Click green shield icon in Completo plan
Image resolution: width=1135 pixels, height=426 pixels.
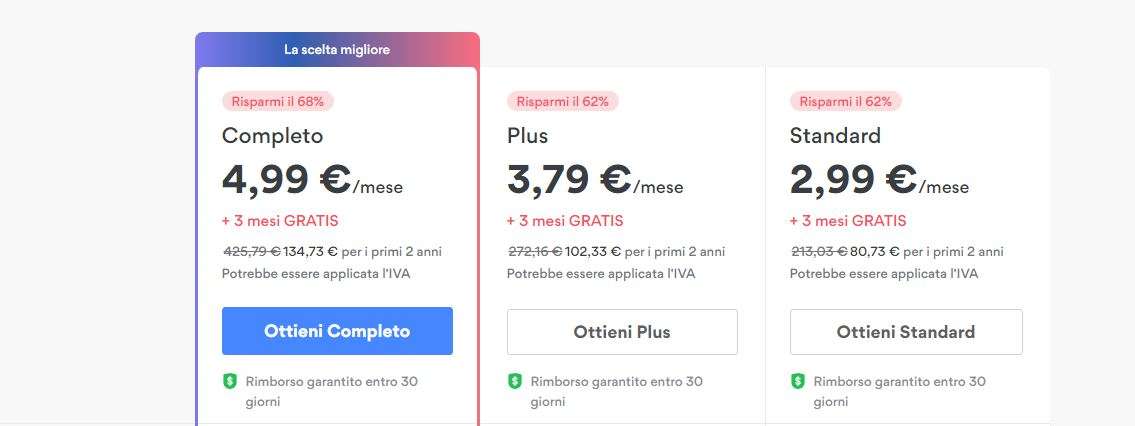coord(230,381)
